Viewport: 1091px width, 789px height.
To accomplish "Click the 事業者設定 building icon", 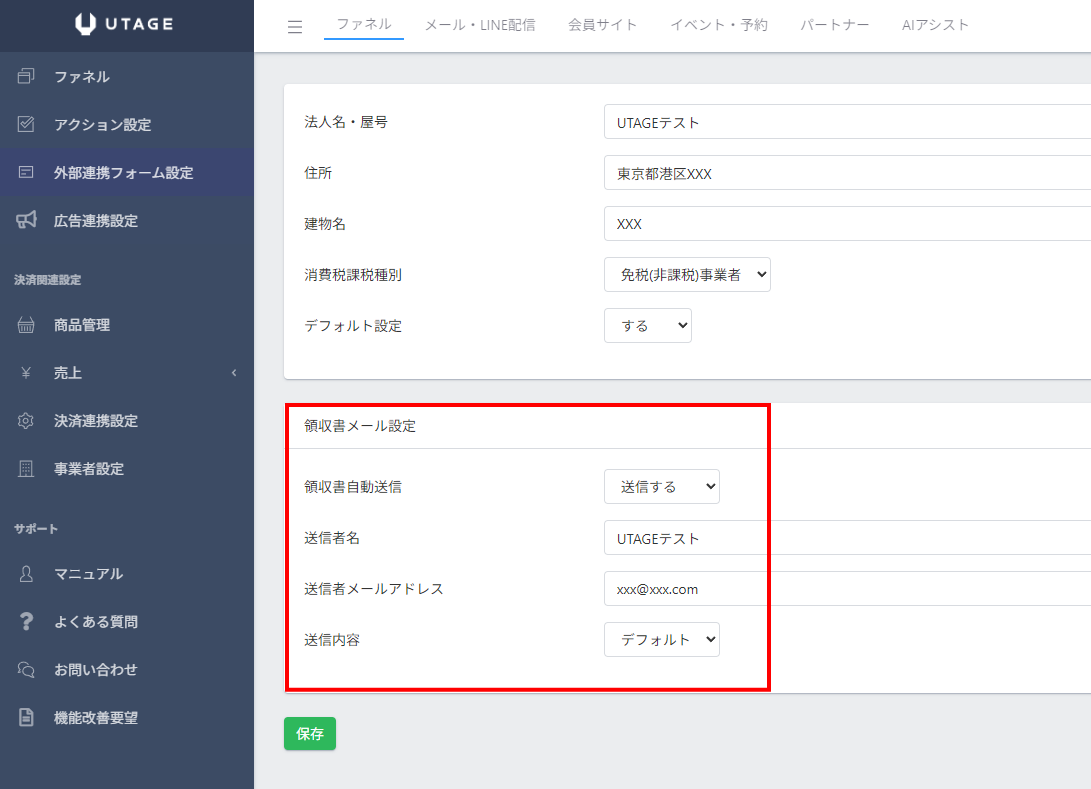I will [x=26, y=469].
